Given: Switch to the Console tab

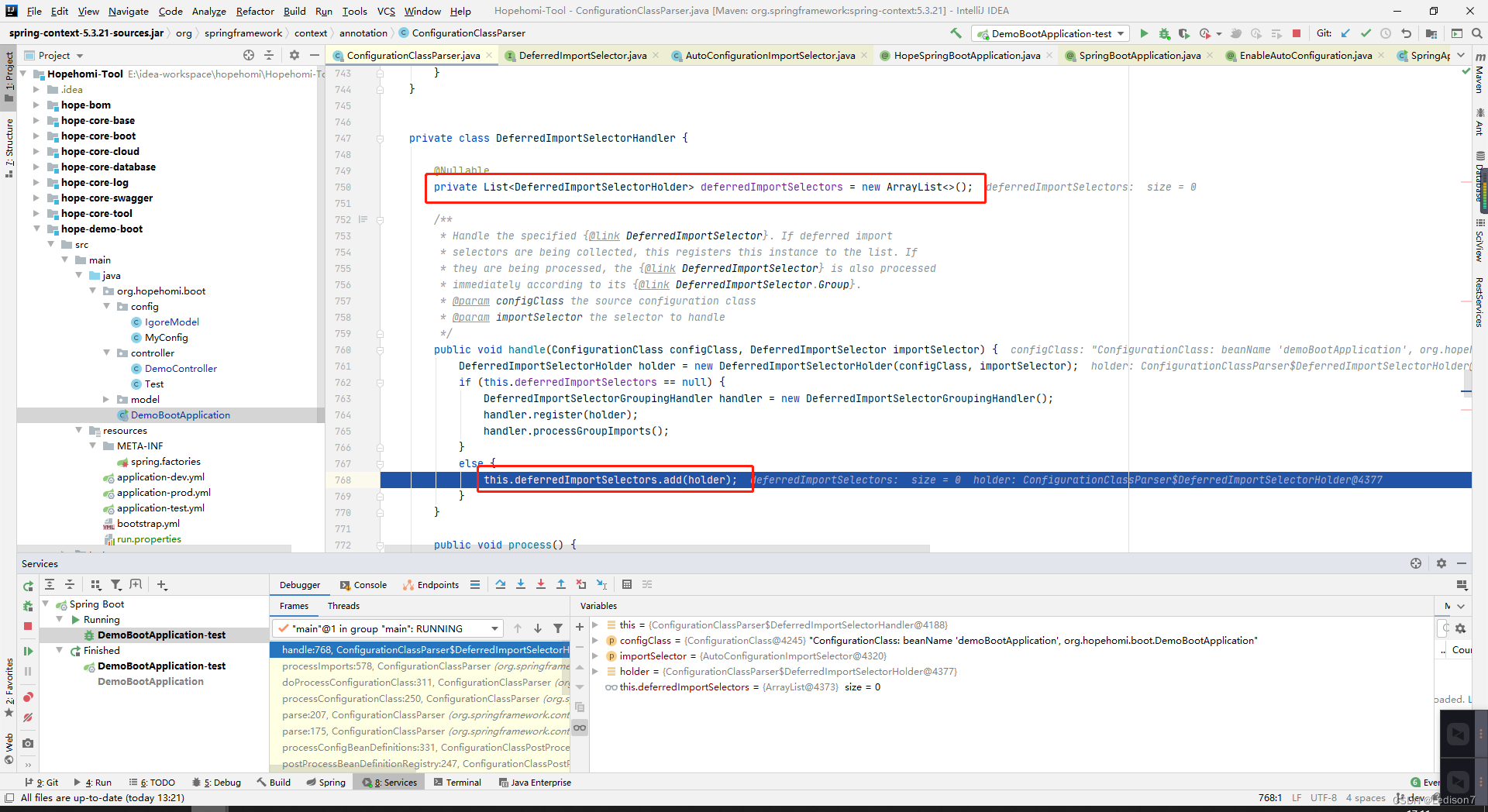Looking at the screenshot, I should tap(363, 585).
